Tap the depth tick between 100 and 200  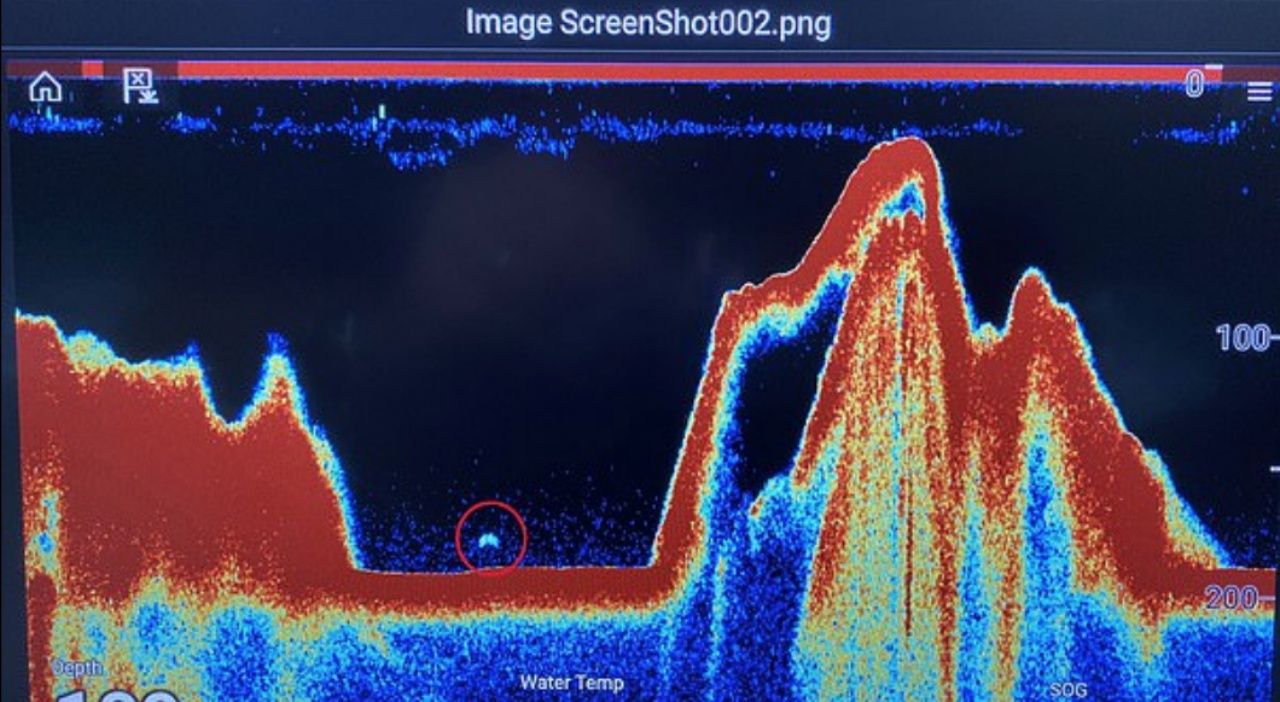click(1272, 468)
